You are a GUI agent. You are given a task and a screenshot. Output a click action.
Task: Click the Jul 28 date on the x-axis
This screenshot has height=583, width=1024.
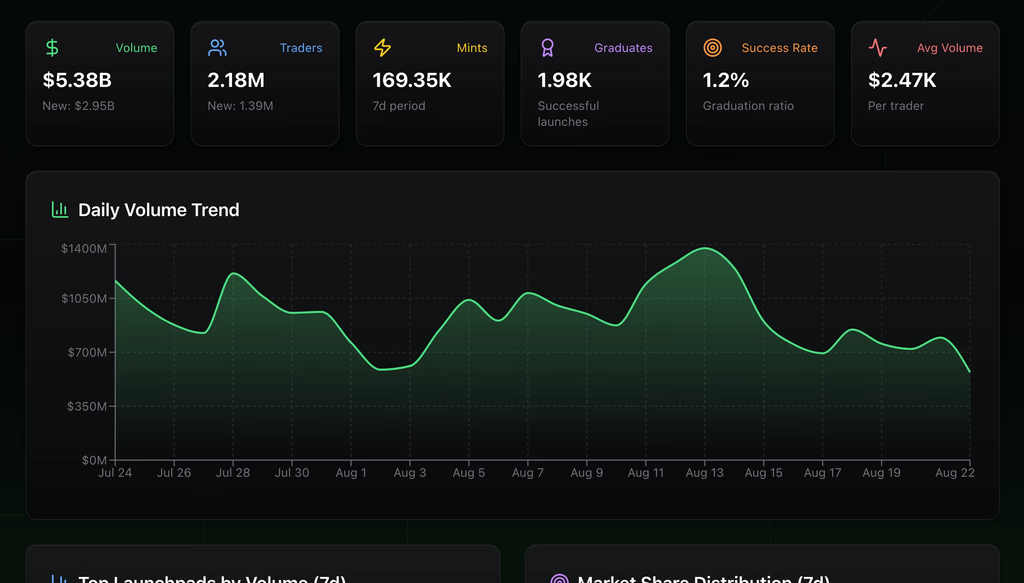(x=233, y=473)
